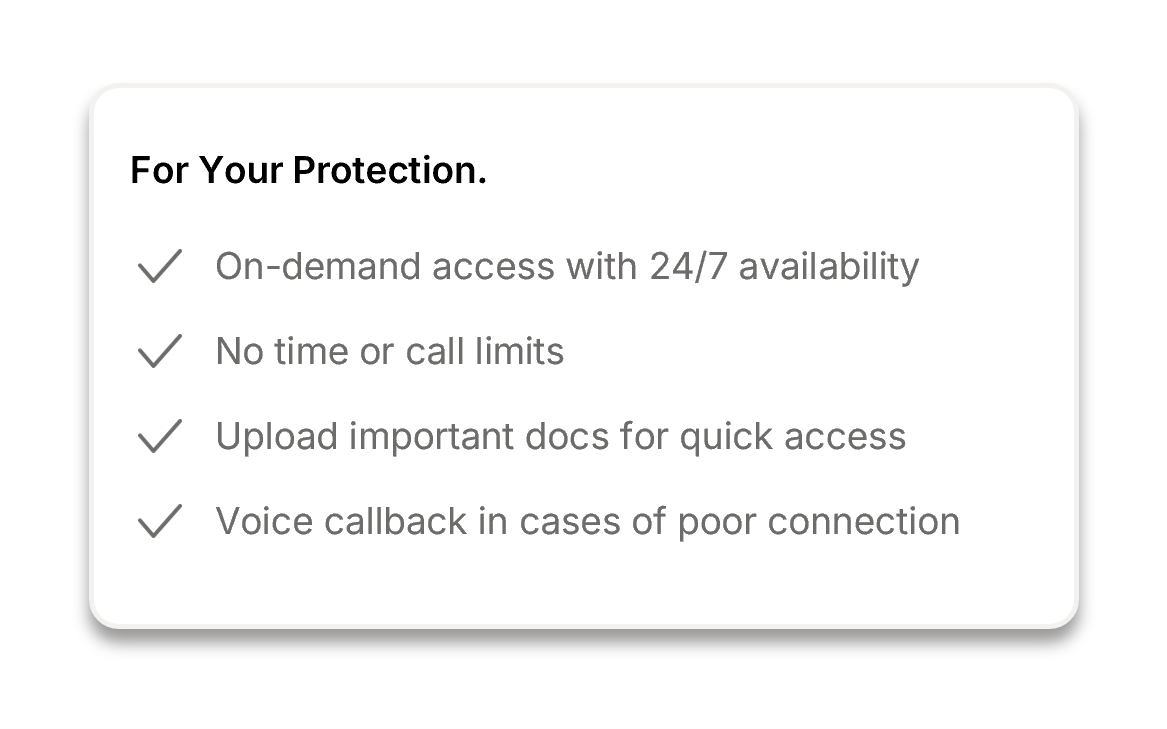1167x729 pixels.
Task: Click the word 'Upload' in the third feature
Action: 265,437
